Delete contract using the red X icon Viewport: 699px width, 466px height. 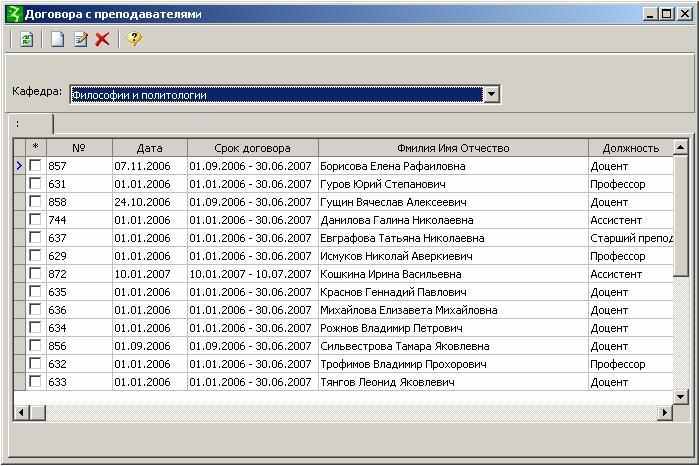coord(103,40)
